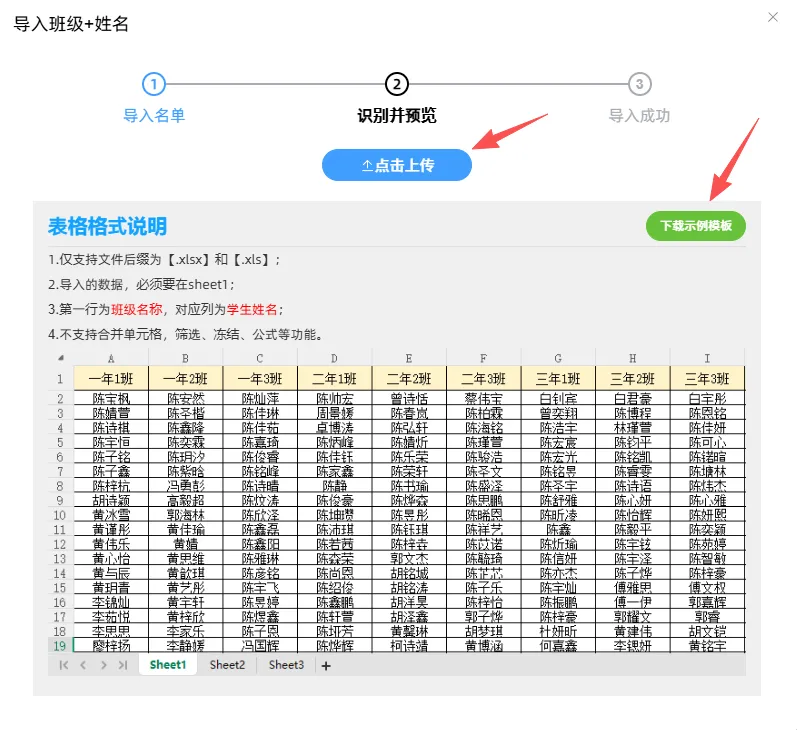Click the dialog title 导入班级+姓名
This screenshot has height=730, width=797.
(71, 24)
